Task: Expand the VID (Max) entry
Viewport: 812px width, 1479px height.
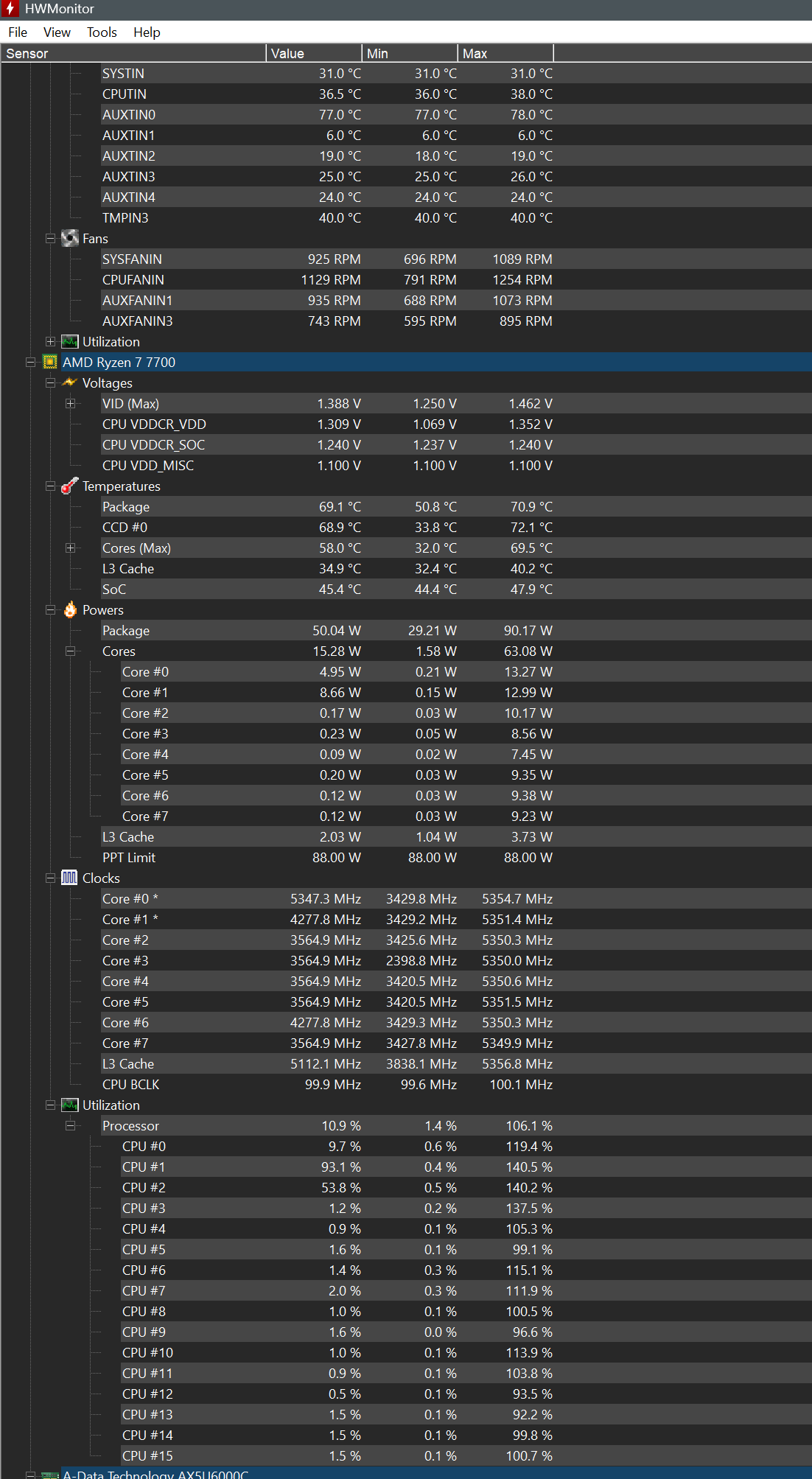Action: [70, 403]
